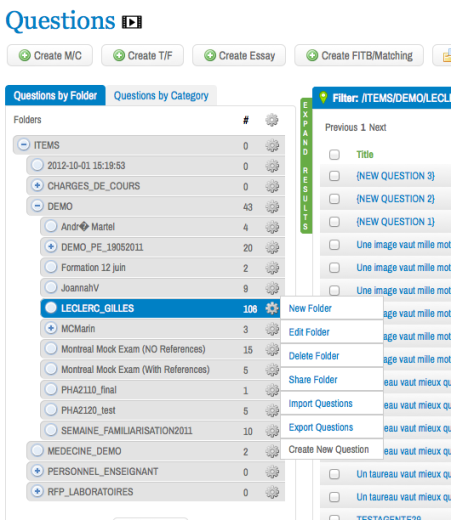Click the gear icon in Folders header
This screenshot has height=520, width=451.
272,120
